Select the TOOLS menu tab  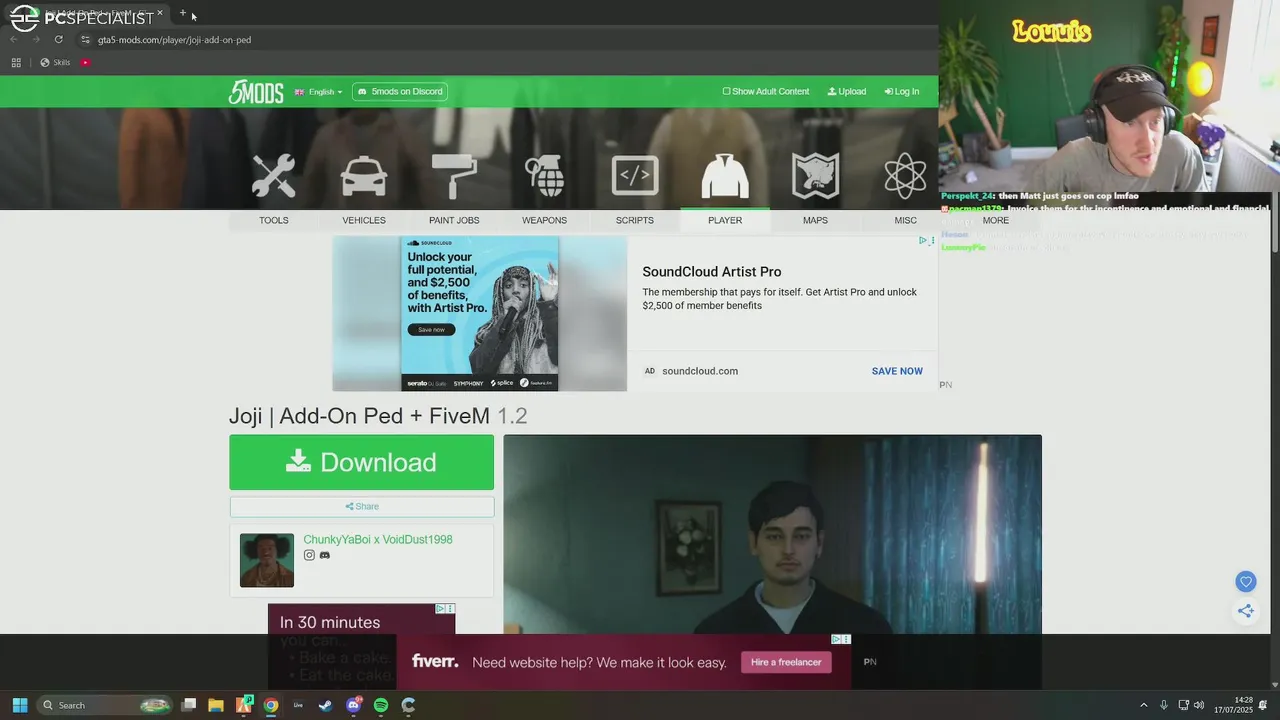coord(273,220)
